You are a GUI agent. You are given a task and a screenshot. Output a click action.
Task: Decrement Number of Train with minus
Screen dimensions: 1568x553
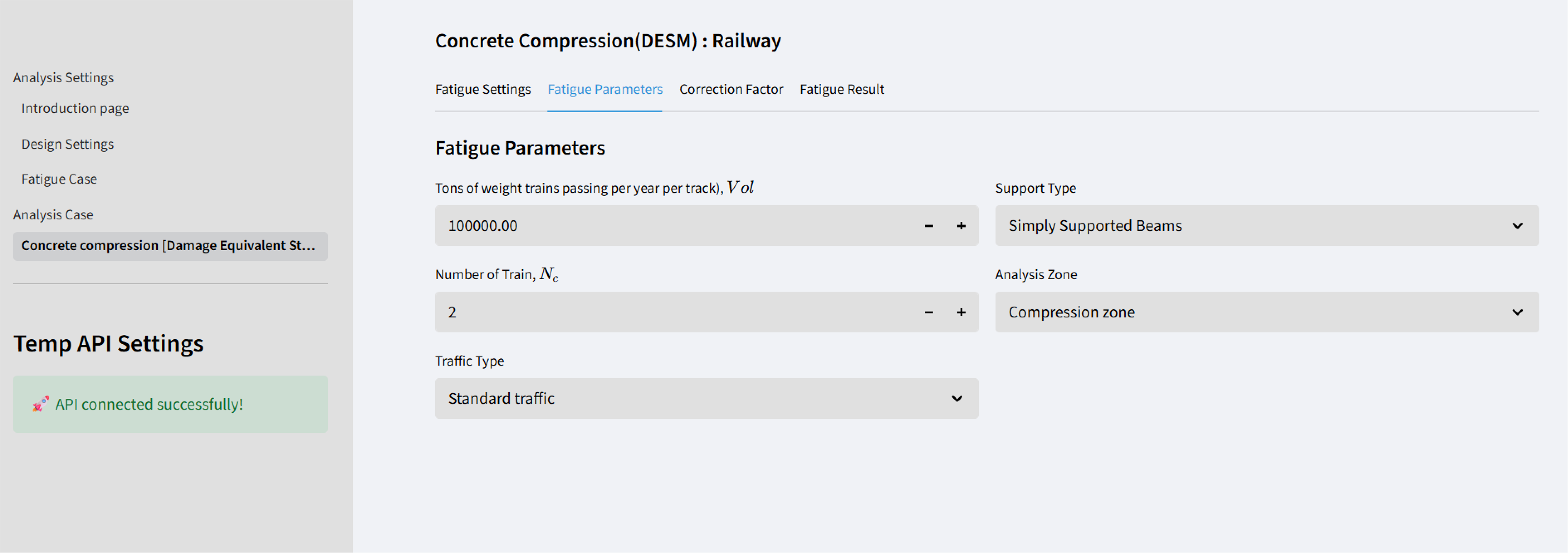click(x=929, y=312)
